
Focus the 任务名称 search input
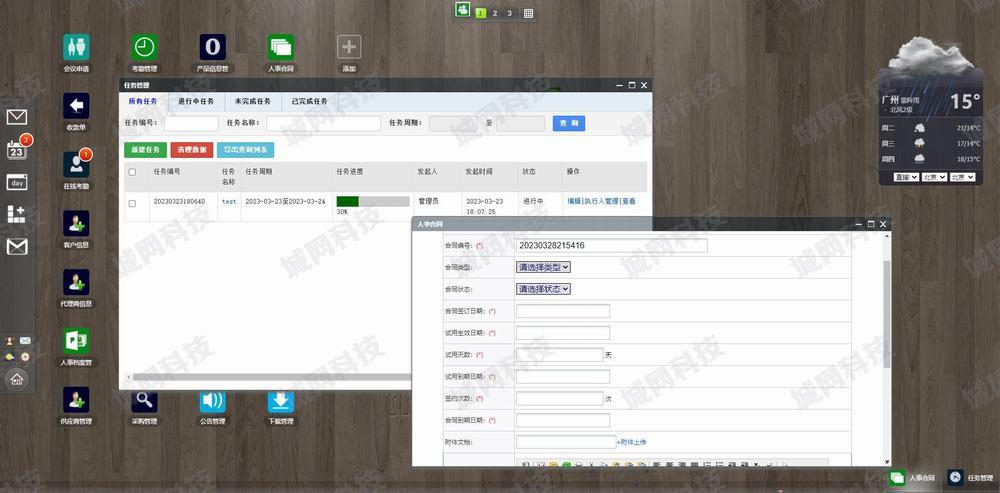323,123
